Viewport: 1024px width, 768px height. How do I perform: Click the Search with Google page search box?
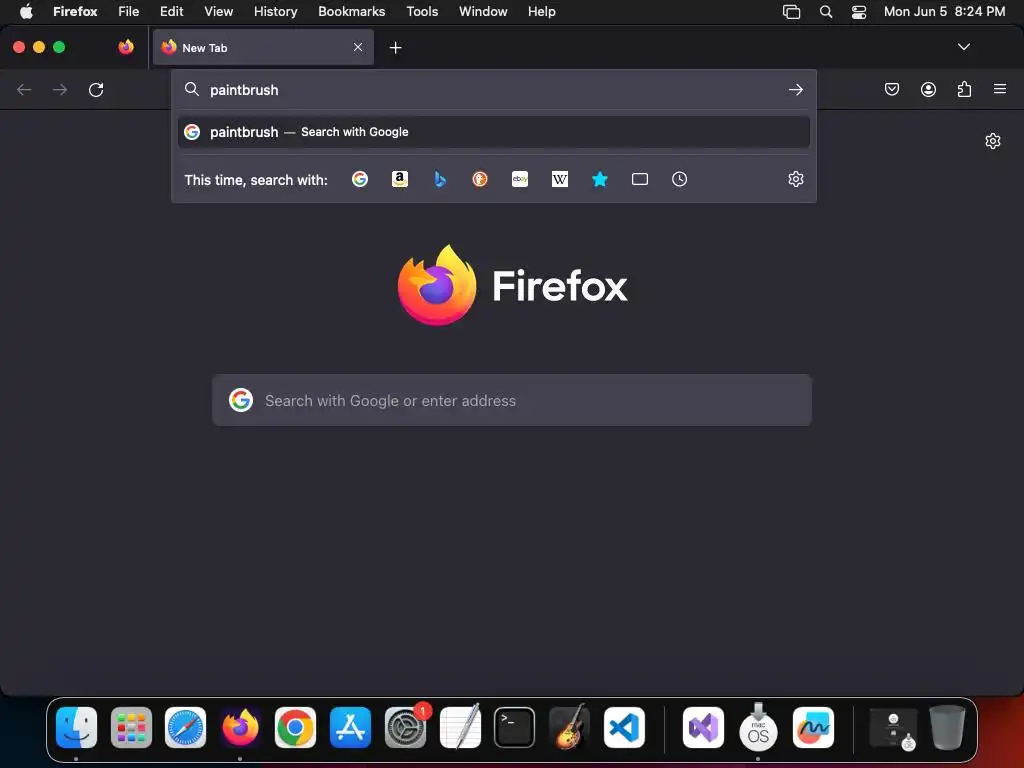click(x=512, y=400)
